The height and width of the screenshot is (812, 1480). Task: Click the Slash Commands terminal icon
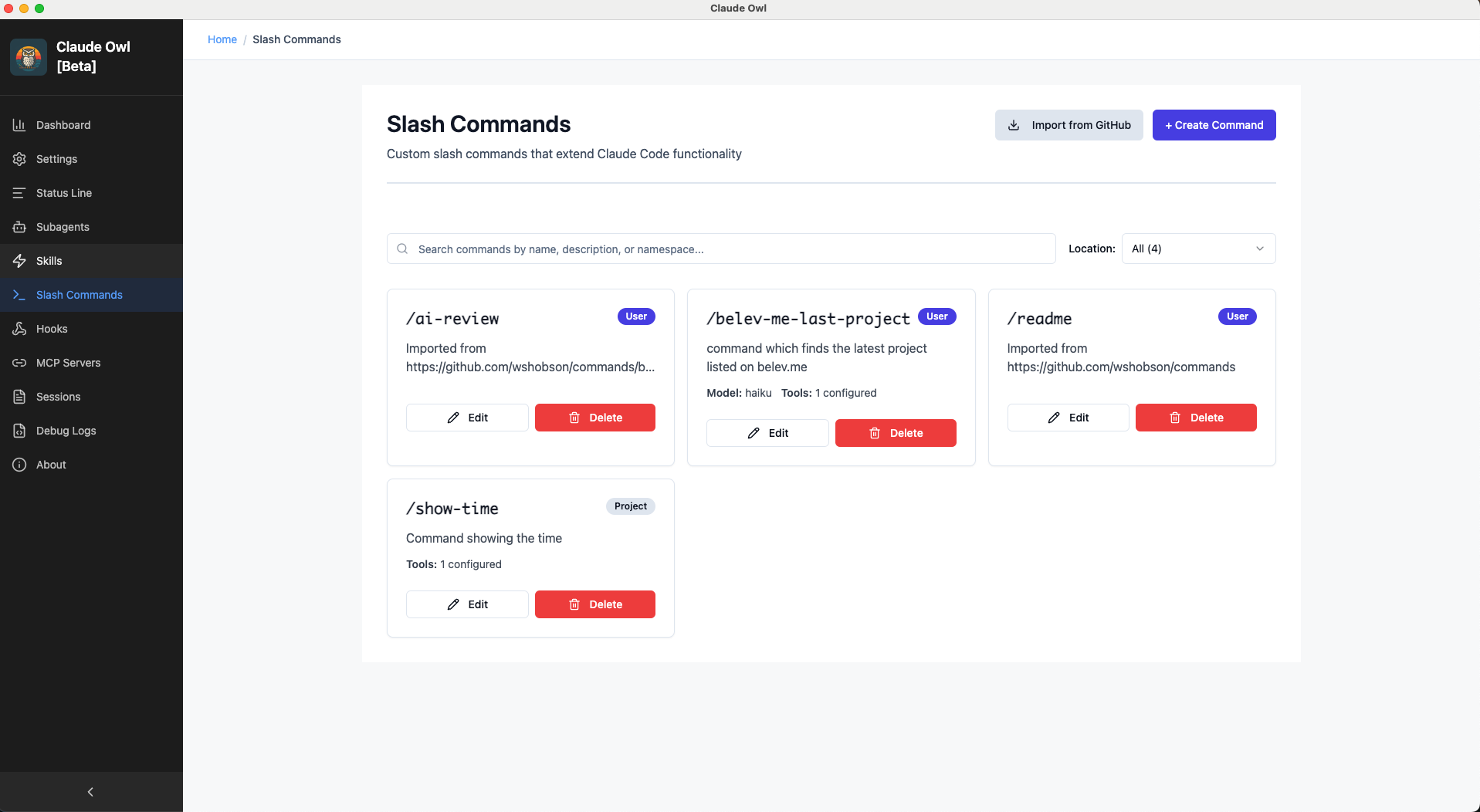(19, 295)
